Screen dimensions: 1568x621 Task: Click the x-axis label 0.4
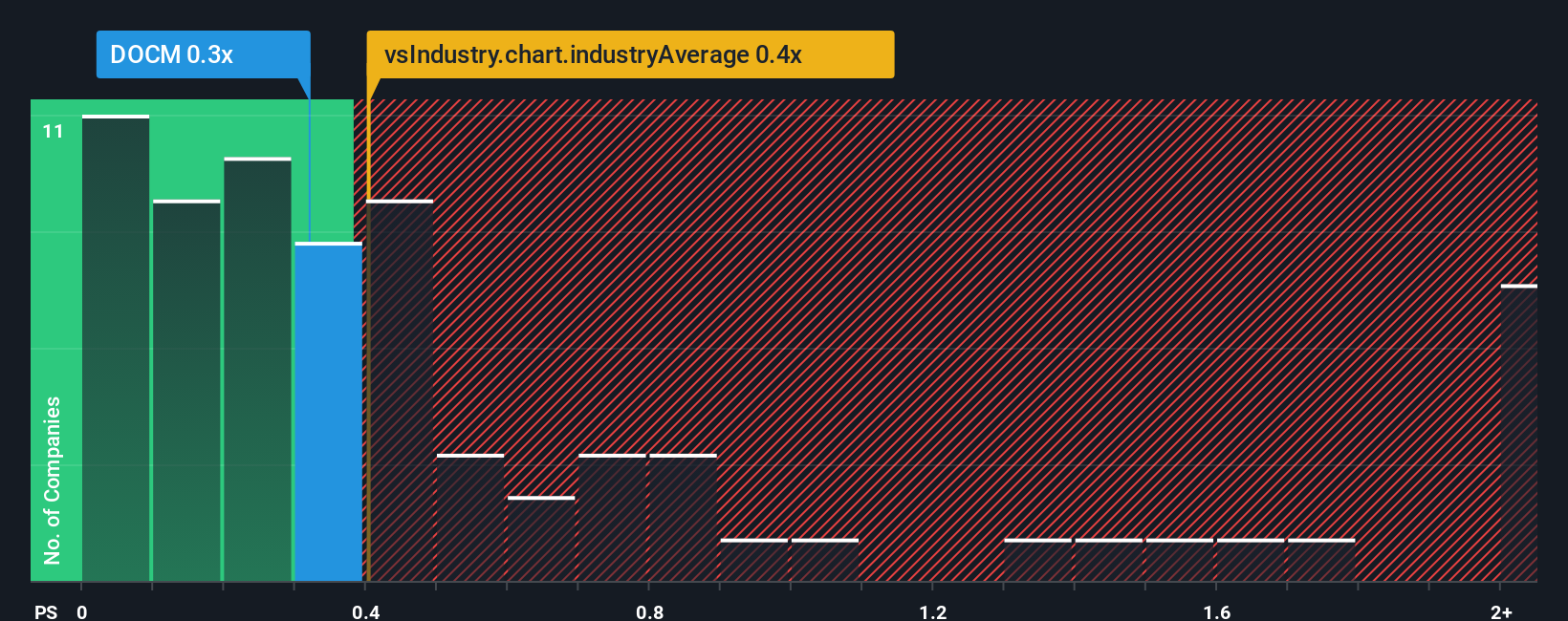(366, 611)
